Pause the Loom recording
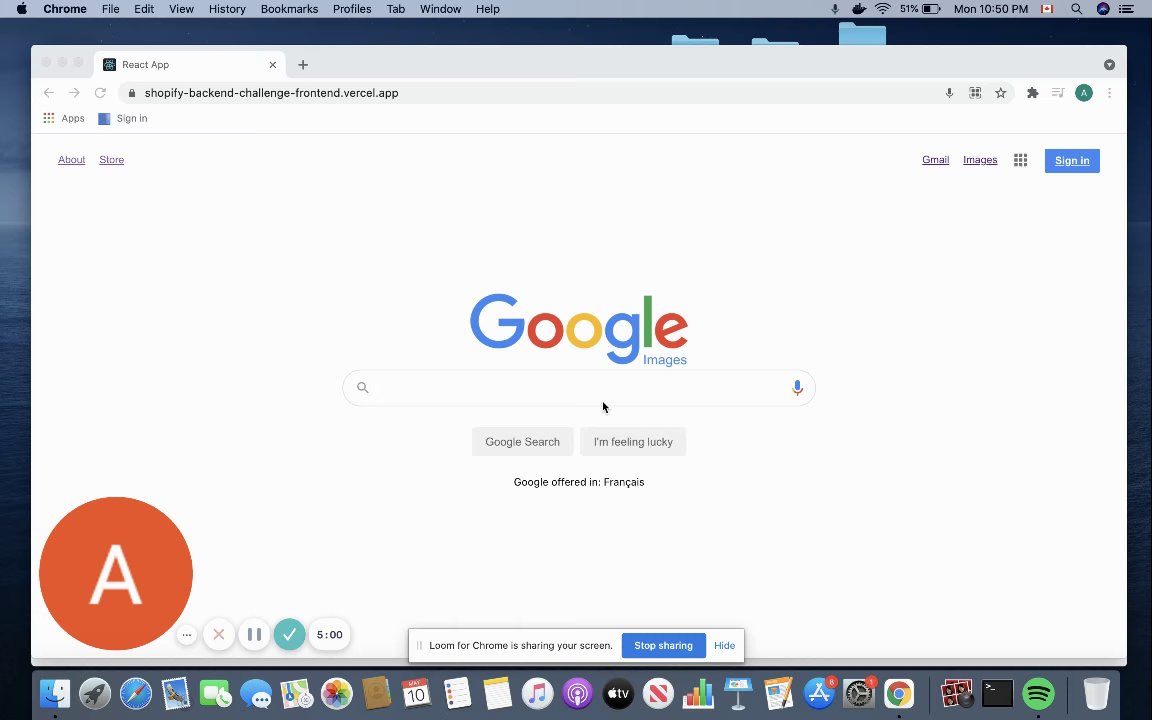 pyautogui.click(x=254, y=634)
